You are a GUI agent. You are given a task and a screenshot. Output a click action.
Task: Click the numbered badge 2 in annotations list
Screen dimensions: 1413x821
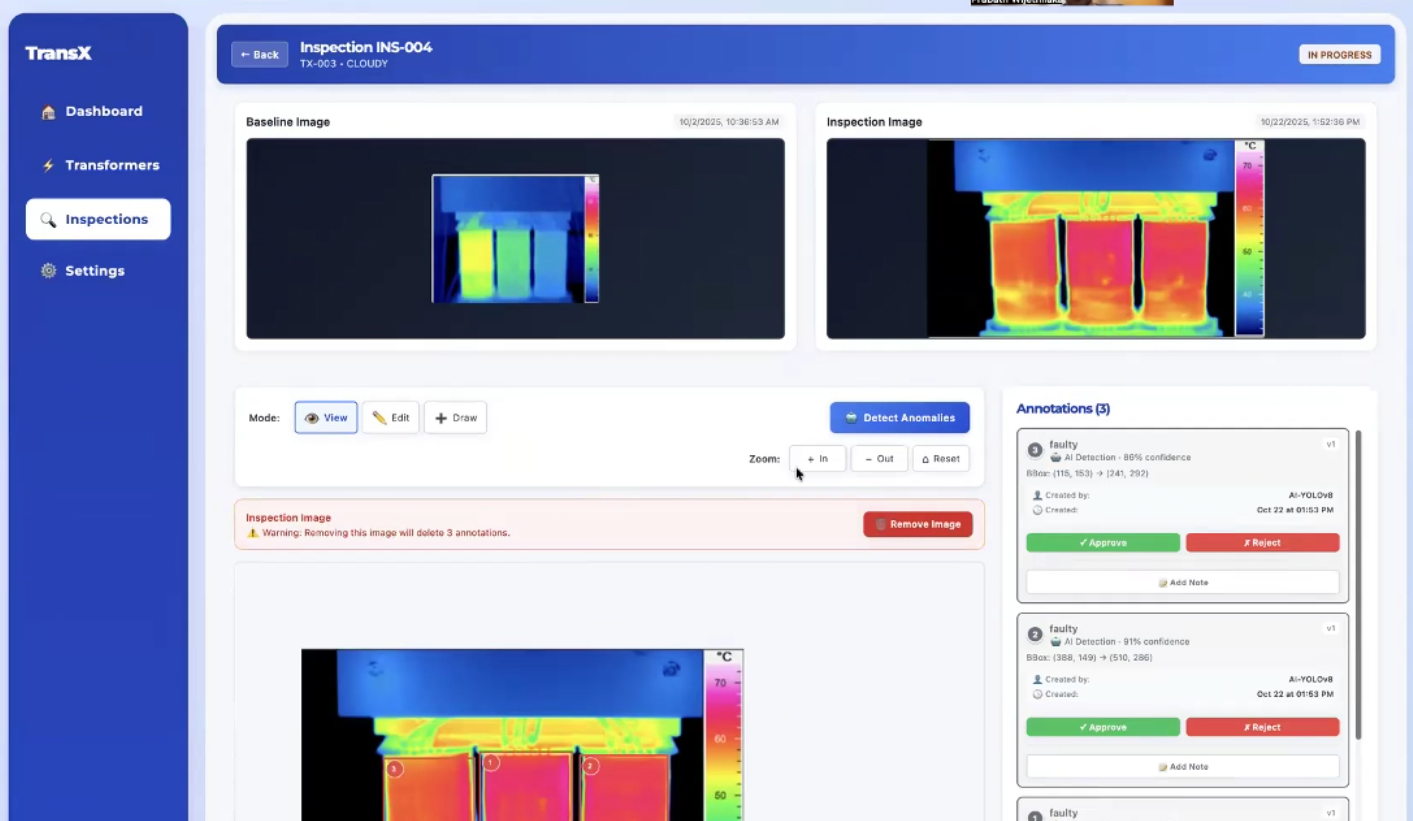pyautogui.click(x=1035, y=635)
